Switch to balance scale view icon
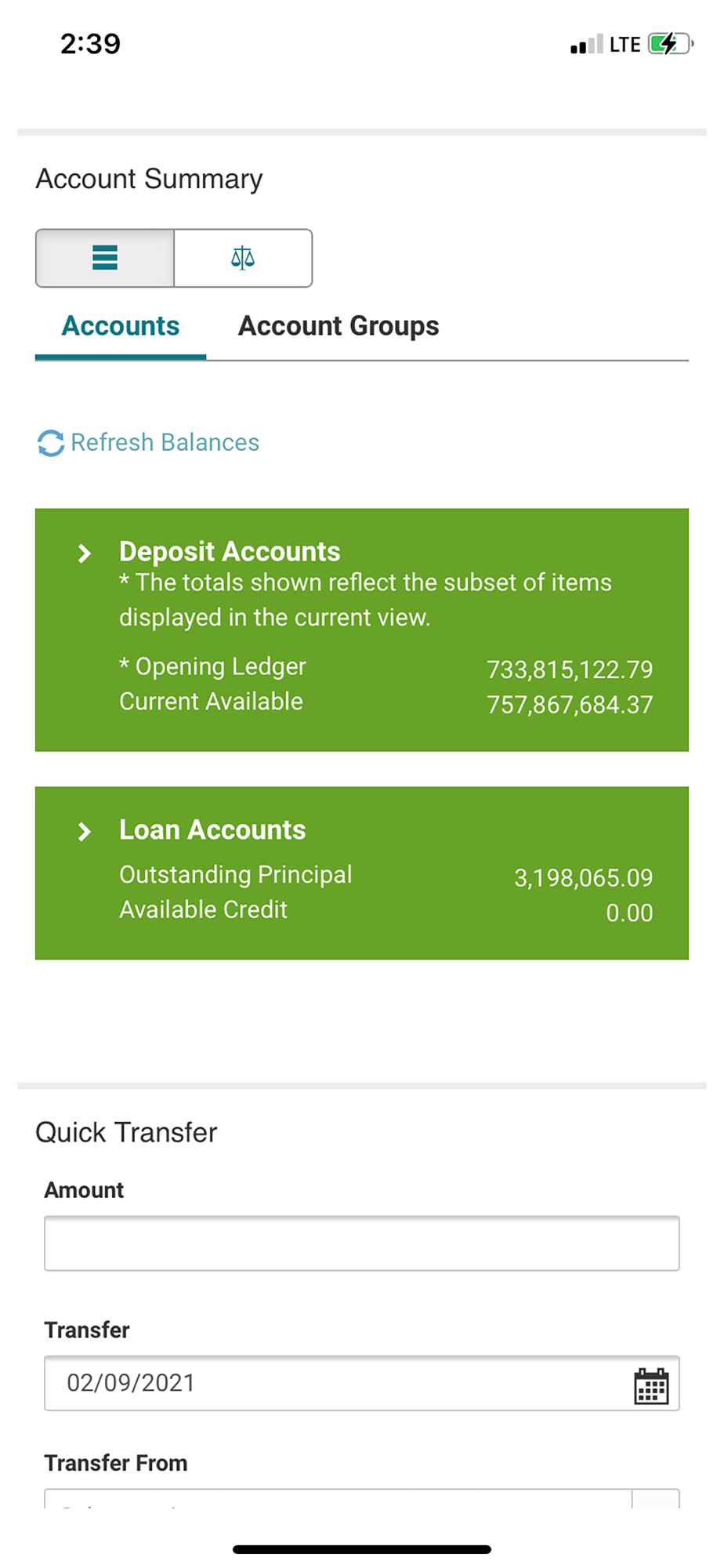Image resolution: width=724 pixels, height=1568 pixels. pyautogui.click(x=243, y=258)
